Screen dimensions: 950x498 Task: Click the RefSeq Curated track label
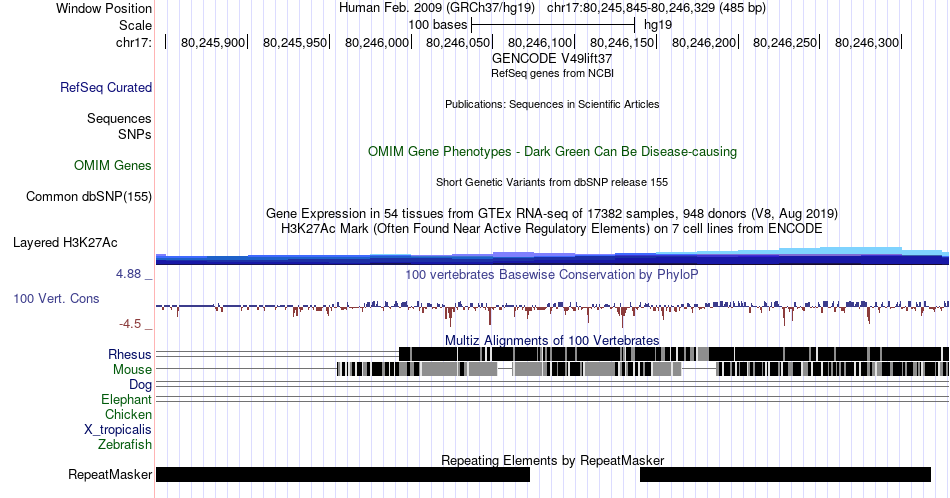(106, 87)
